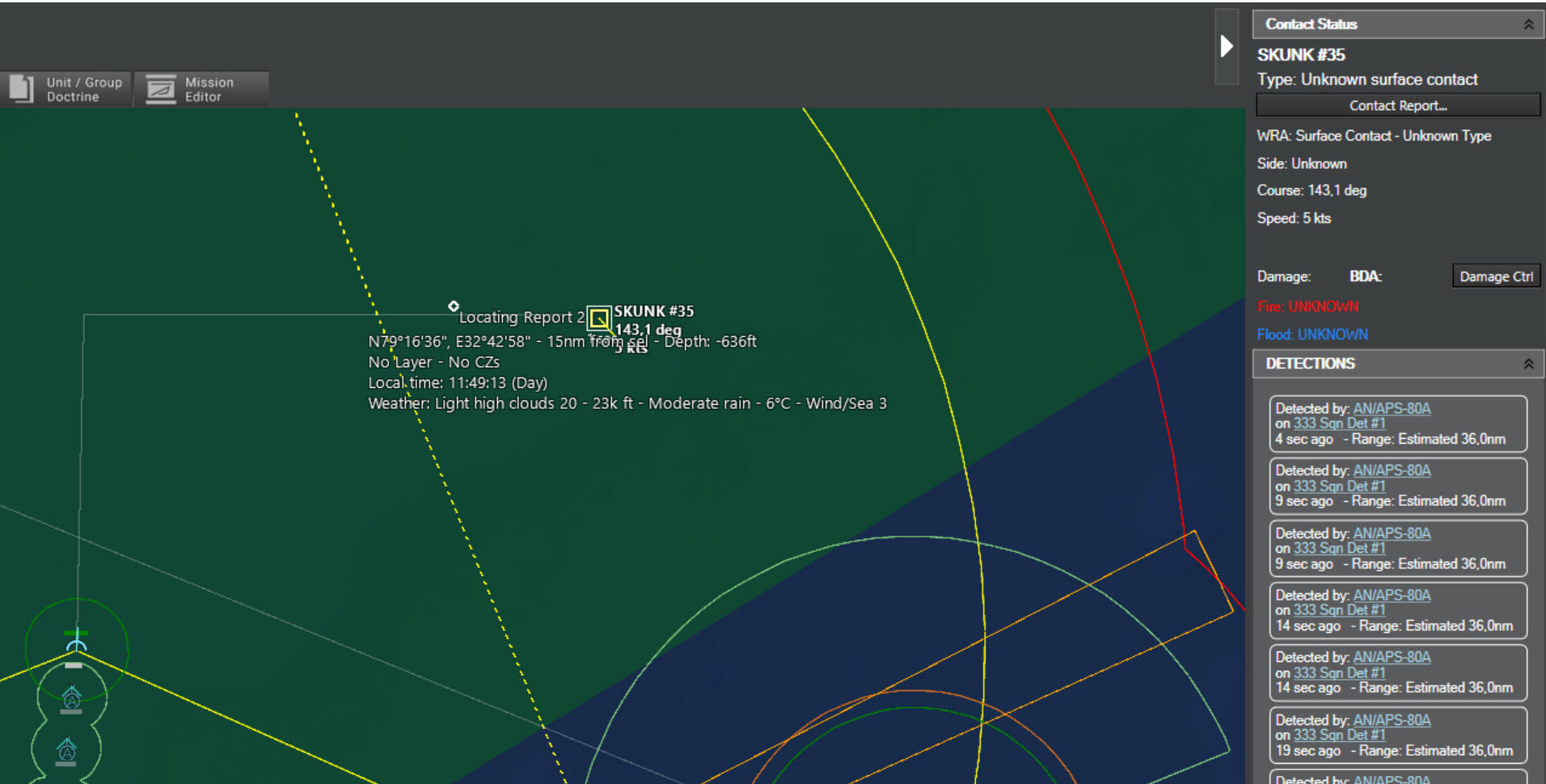Click 'WRA: Surface Contact - Unknown Type' text
Viewport: 1546px width, 784px height.
pyautogui.click(x=1374, y=136)
